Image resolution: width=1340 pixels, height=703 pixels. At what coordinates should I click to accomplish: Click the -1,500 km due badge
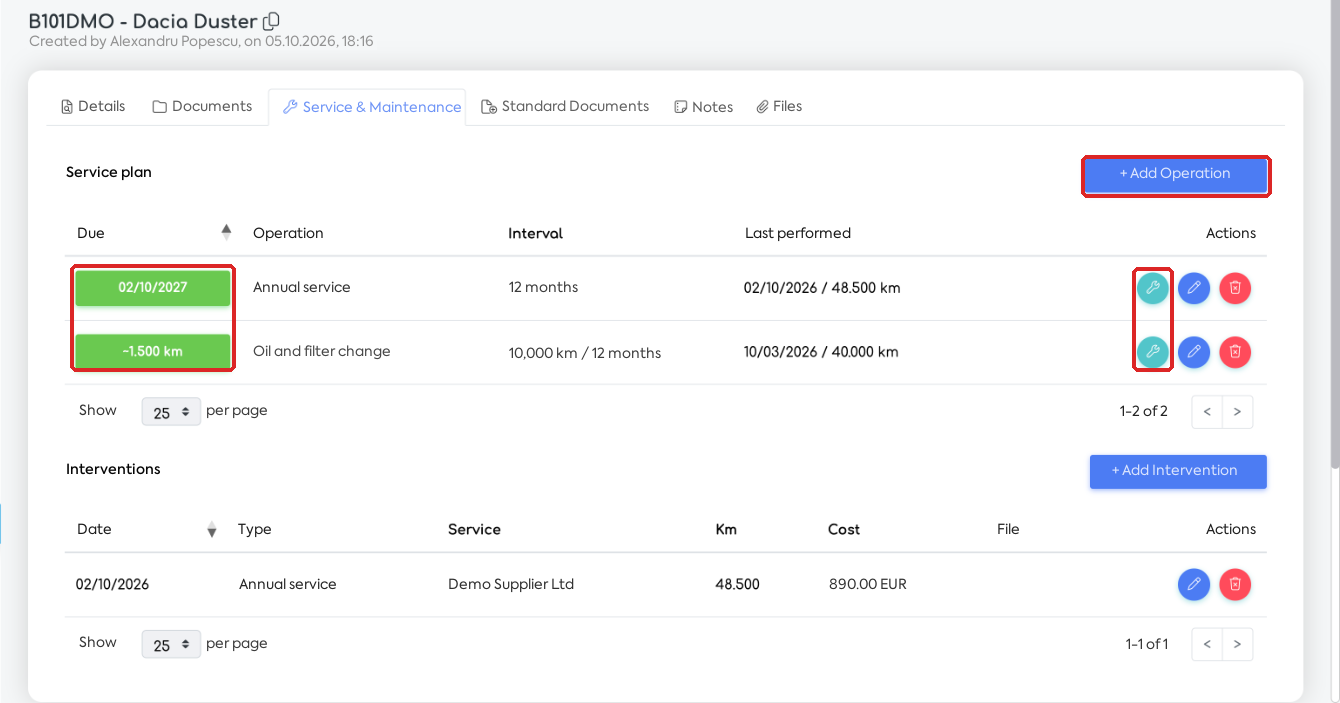coord(153,351)
